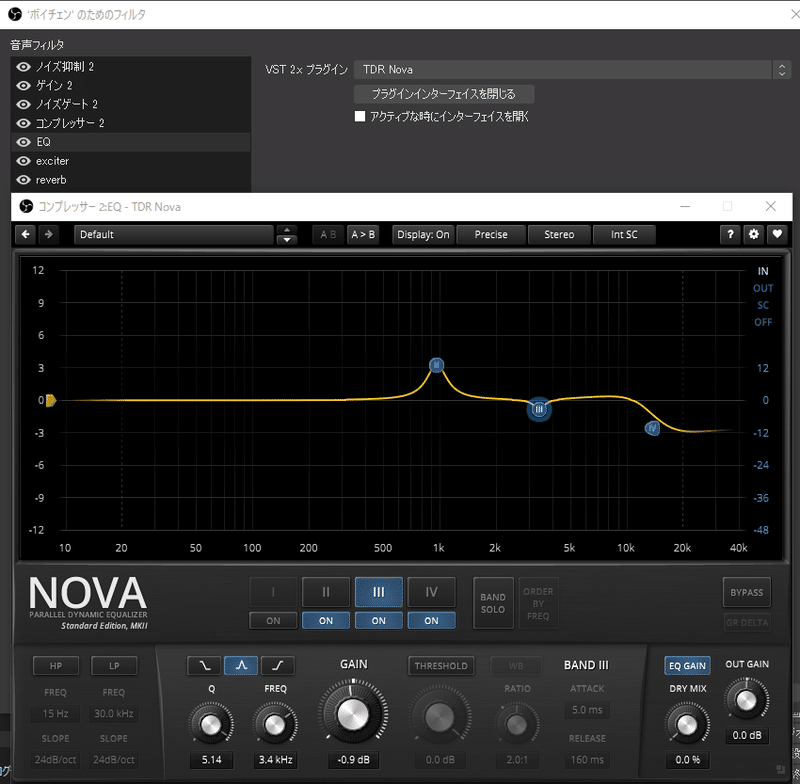Image resolution: width=800 pixels, height=784 pixels.
Task: Click the redo right arrow in Nova
Action: [x=48, y=235]
